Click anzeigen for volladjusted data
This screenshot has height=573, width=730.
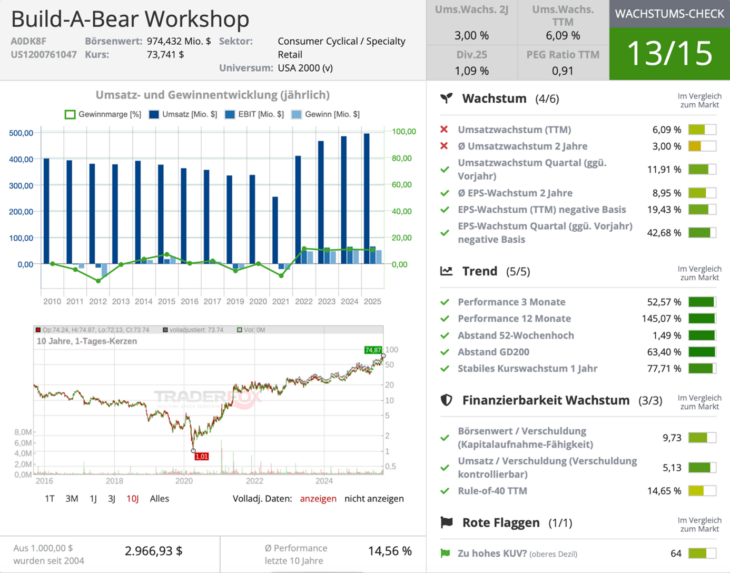[x=318, y=499]
